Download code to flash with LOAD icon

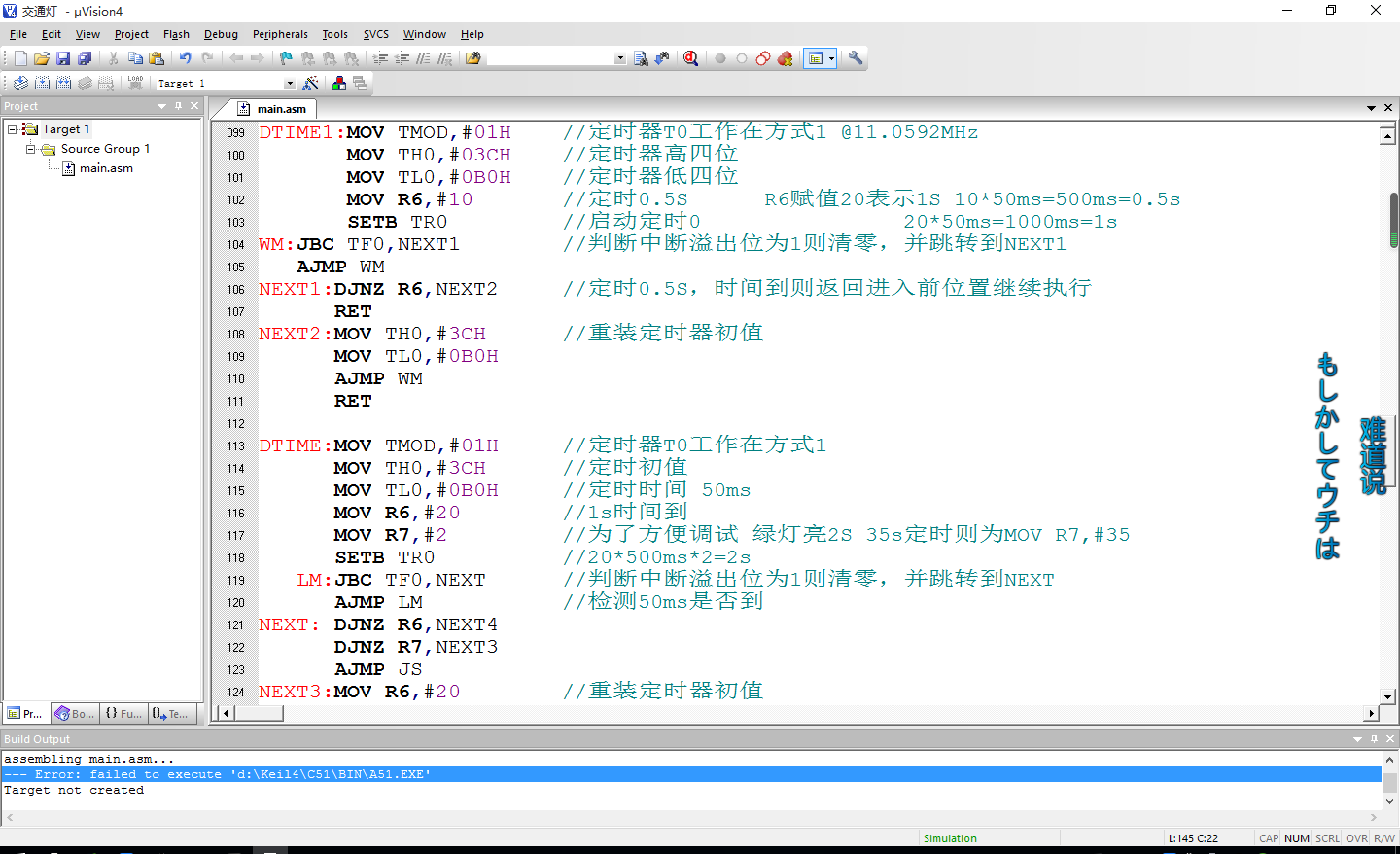tap(135, 84)
